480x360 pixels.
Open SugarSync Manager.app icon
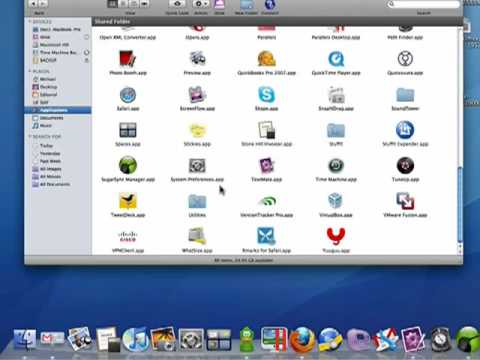[x=128, y=166]
